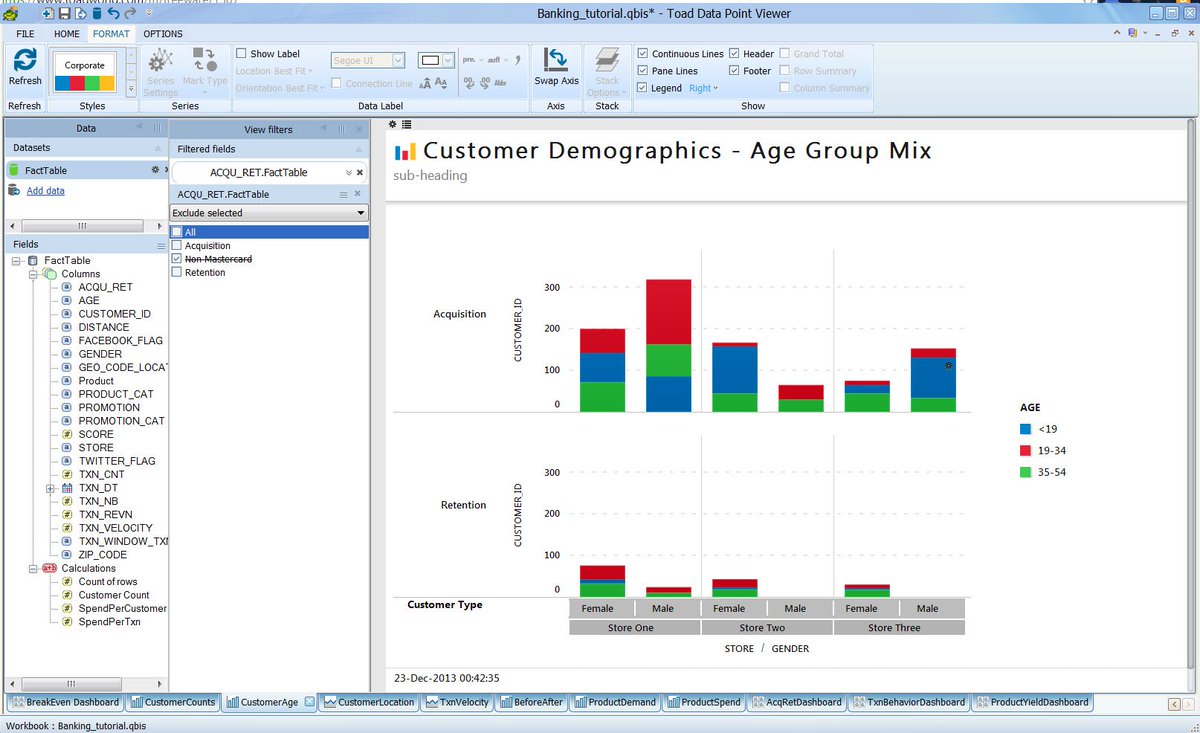The width and height of the screenshot is (1200, 733).
Task: Switch to the OPTIONS ribbon tab
Action: [163, 34]
